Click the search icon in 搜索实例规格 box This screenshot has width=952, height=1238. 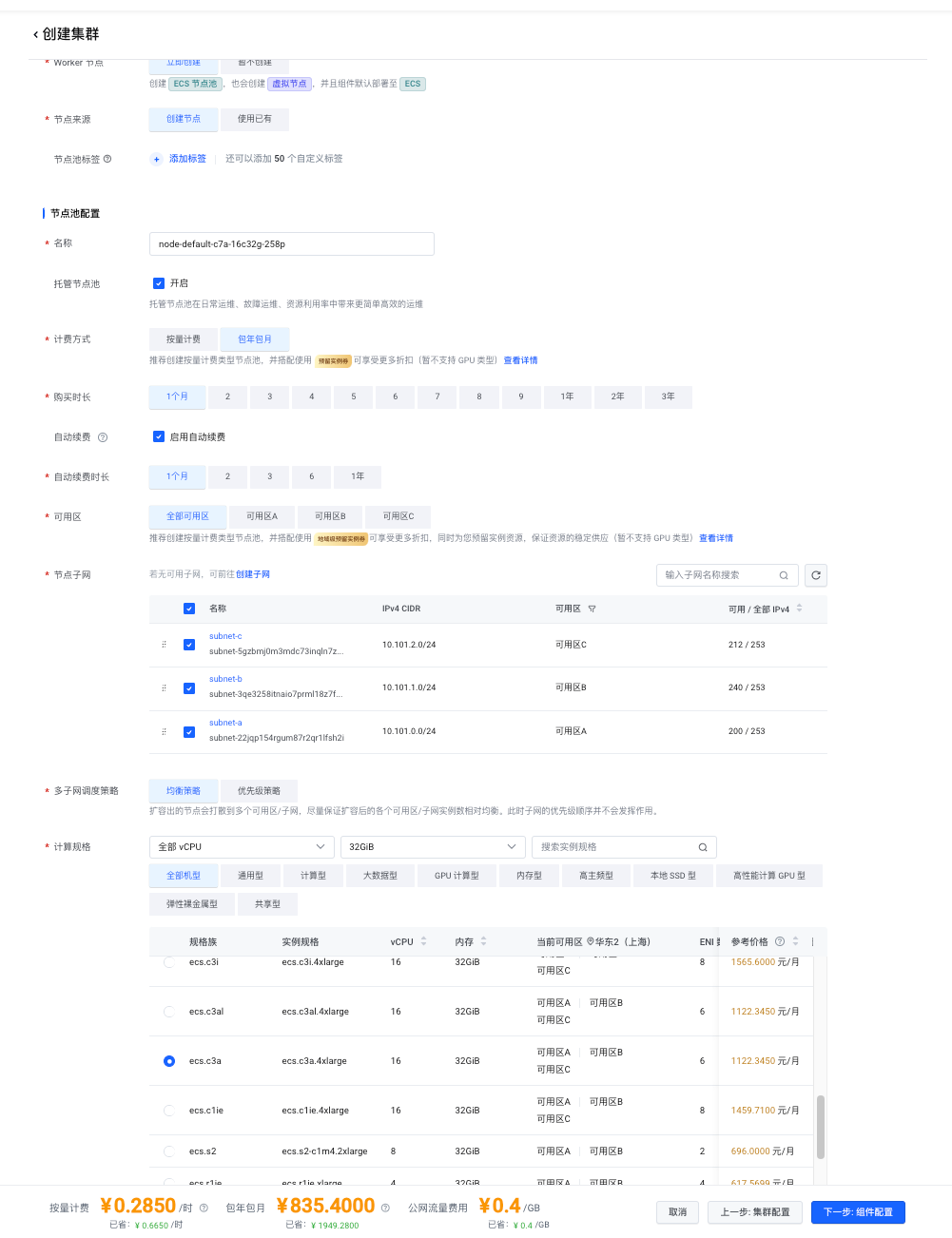(703, 847)
